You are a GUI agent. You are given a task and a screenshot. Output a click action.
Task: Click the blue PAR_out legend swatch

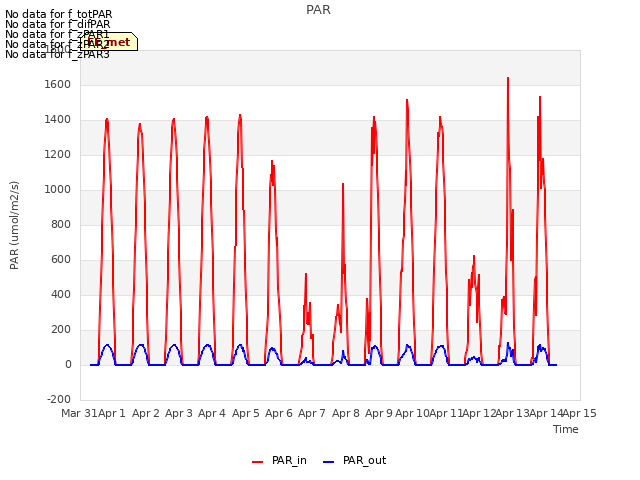click(x=329, y=462)
